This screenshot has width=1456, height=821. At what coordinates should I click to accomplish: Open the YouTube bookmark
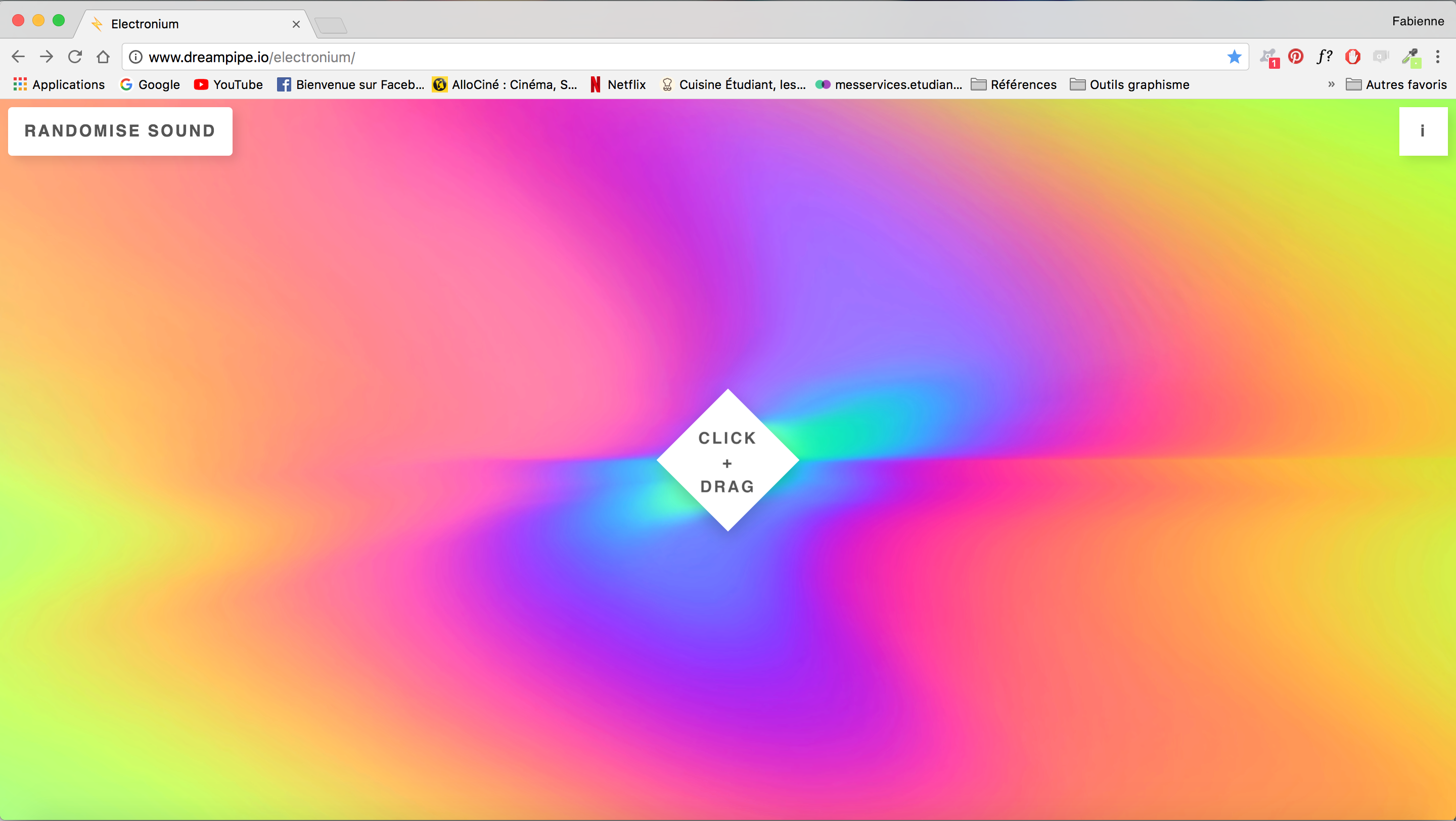229,84
